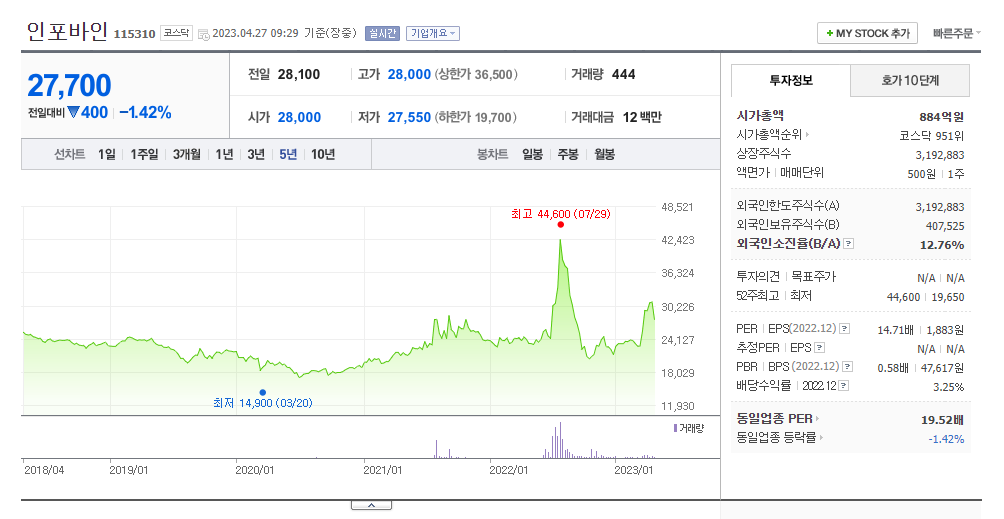
Task: Toggle the 실시간 real-time badge
Action: click(382, 33)
